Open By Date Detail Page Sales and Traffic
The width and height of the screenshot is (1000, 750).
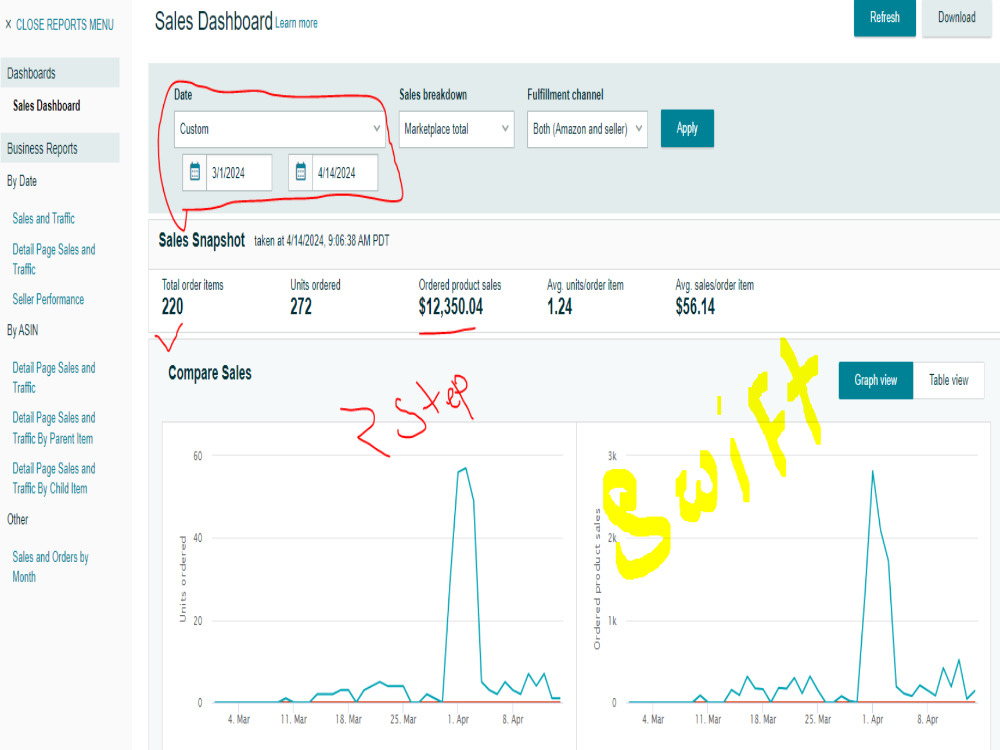point(54,259)
